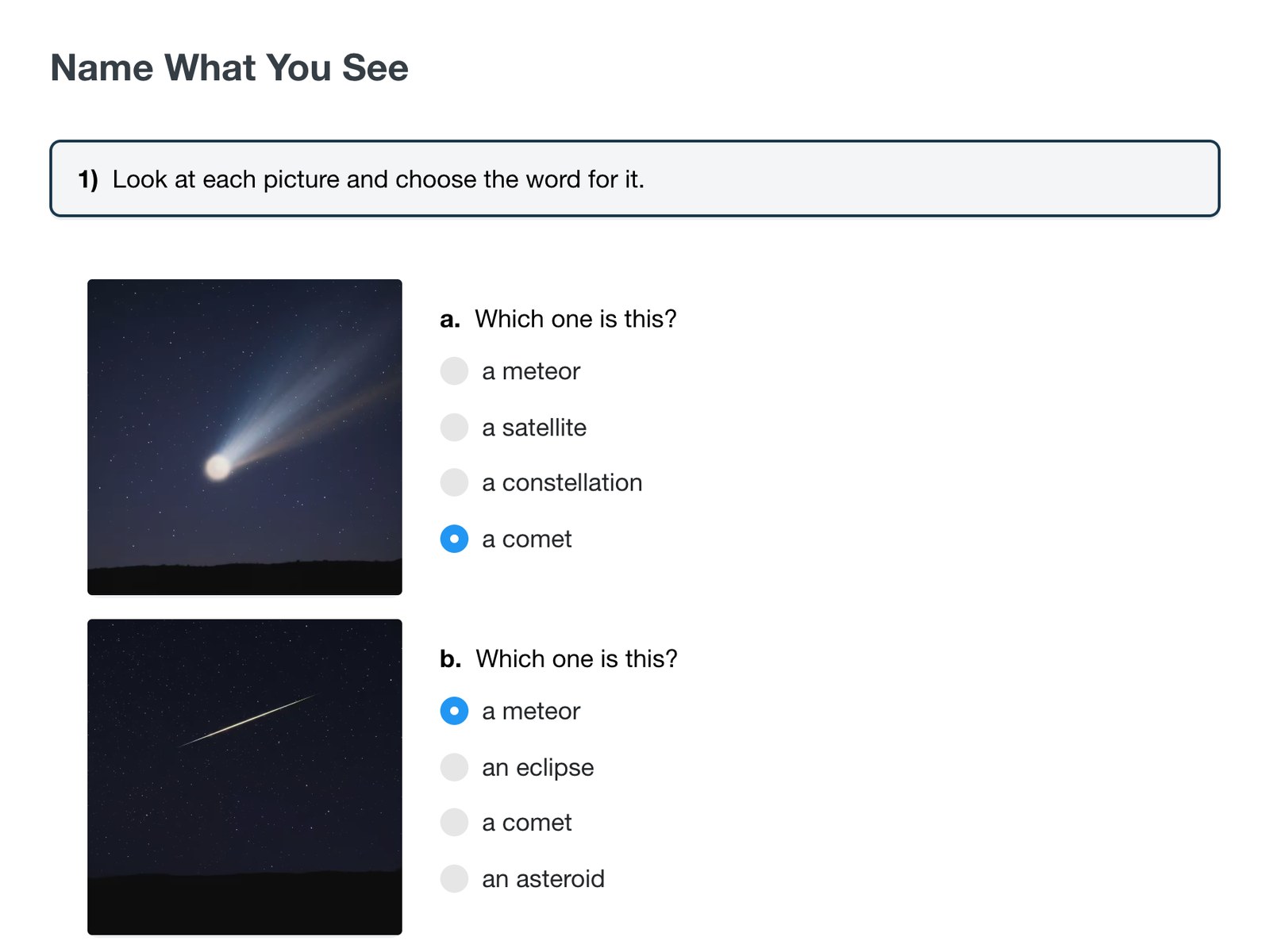Viewport: 1270px width, 952px height.
Task: Click the 'a comet' label under question b
Action: pyautogui.click(x=526, y=823)
